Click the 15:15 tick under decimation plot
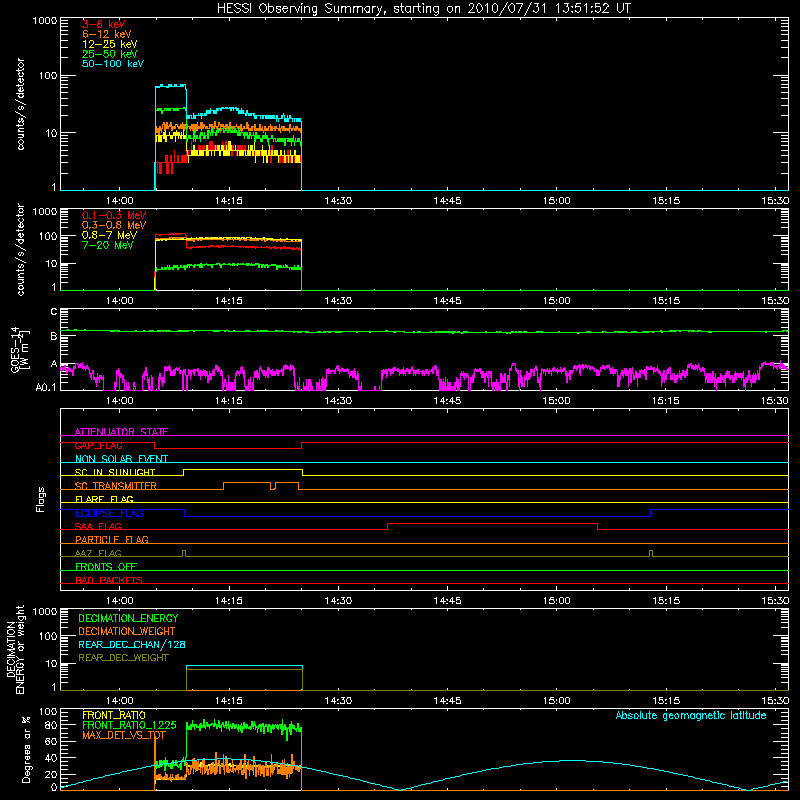Viewport: 800px width, 800px height. [x=665, y=701]
